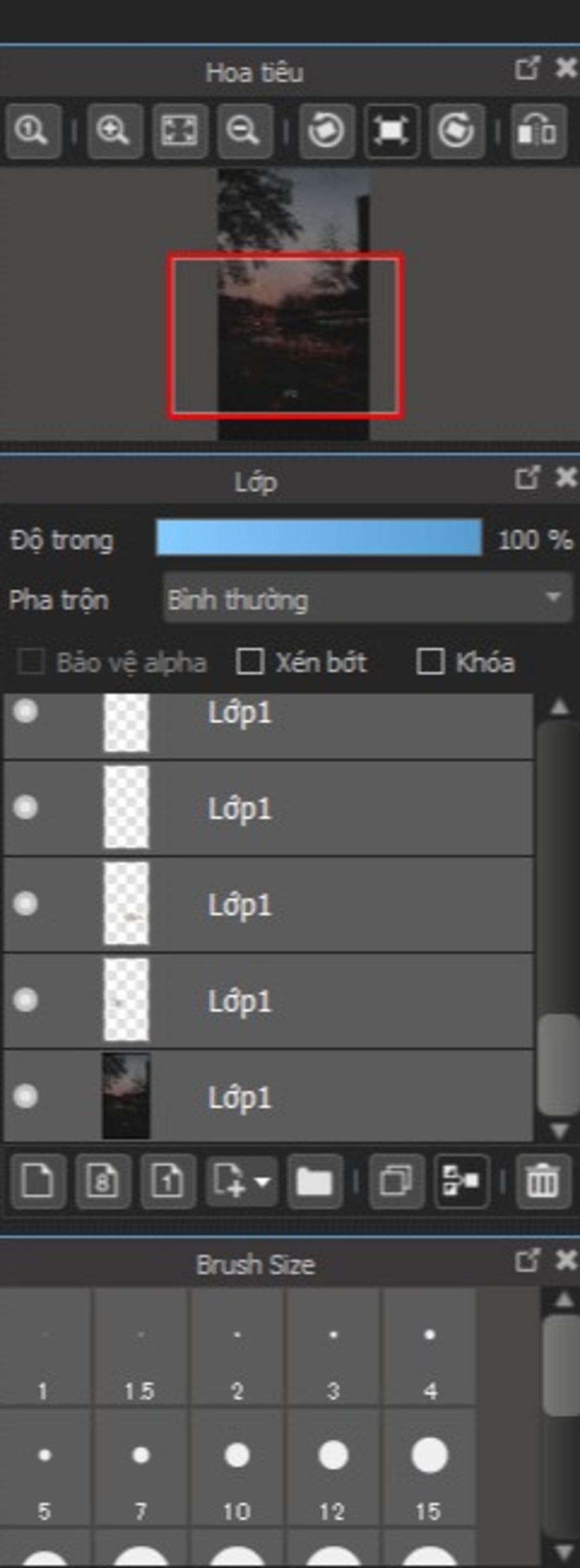
Task: Click the fit-to-window navigator icon
Action: pyautogui.click(x=180, y=131)
